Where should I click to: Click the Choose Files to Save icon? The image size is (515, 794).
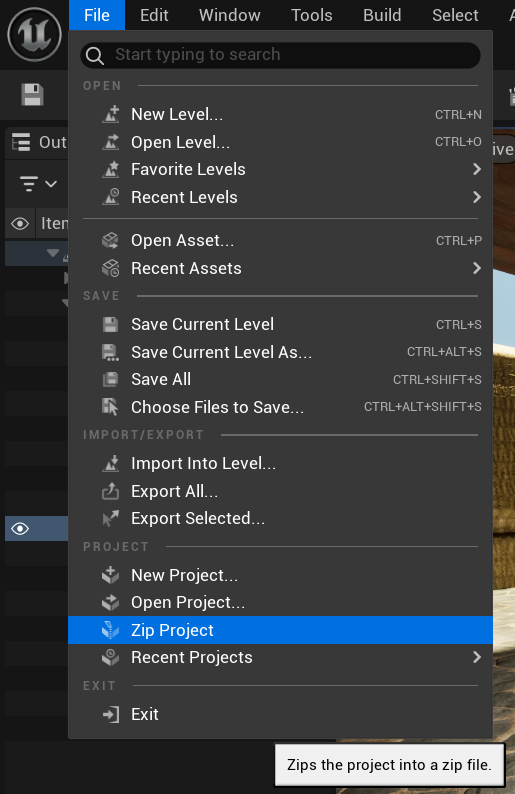110,407
